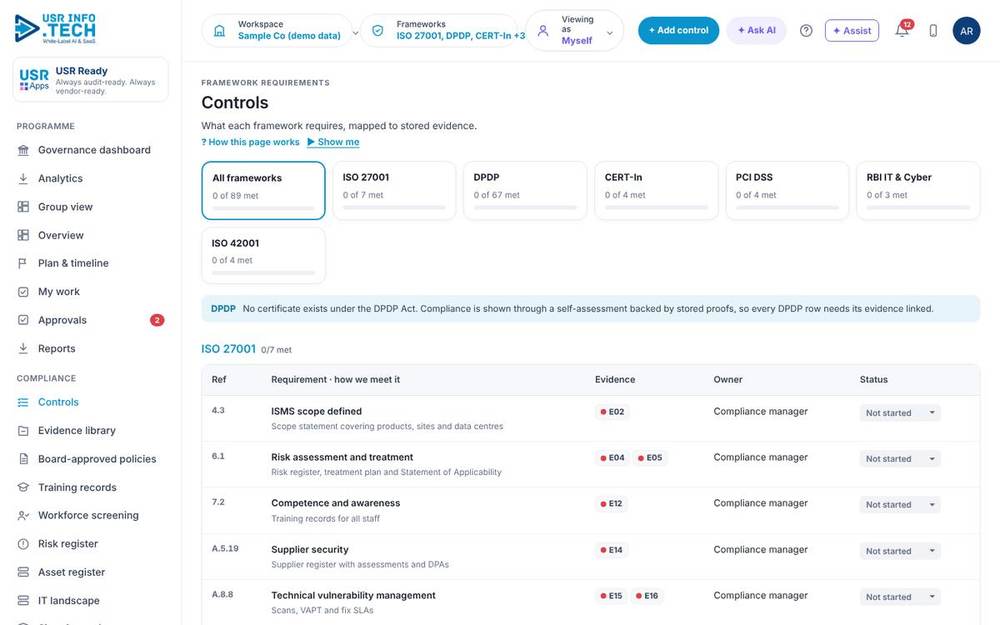Open the mobile device icon in header

933,31
